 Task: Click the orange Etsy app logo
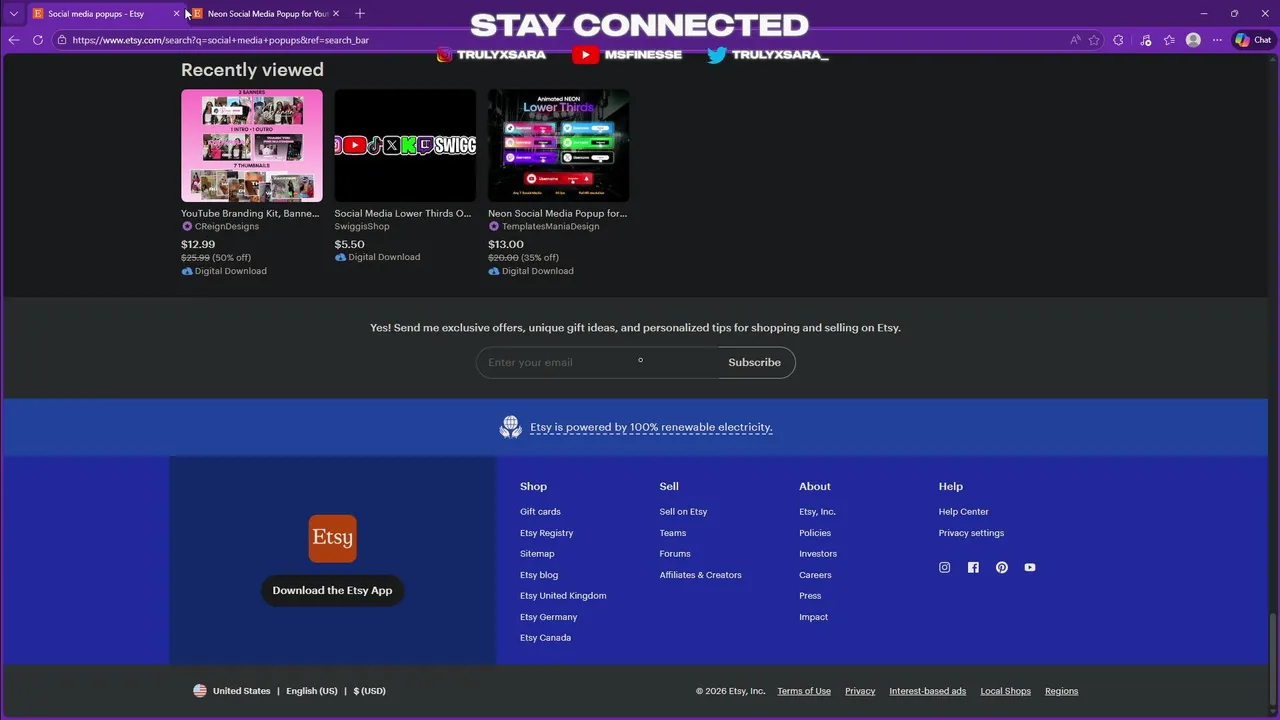point(332,538)
